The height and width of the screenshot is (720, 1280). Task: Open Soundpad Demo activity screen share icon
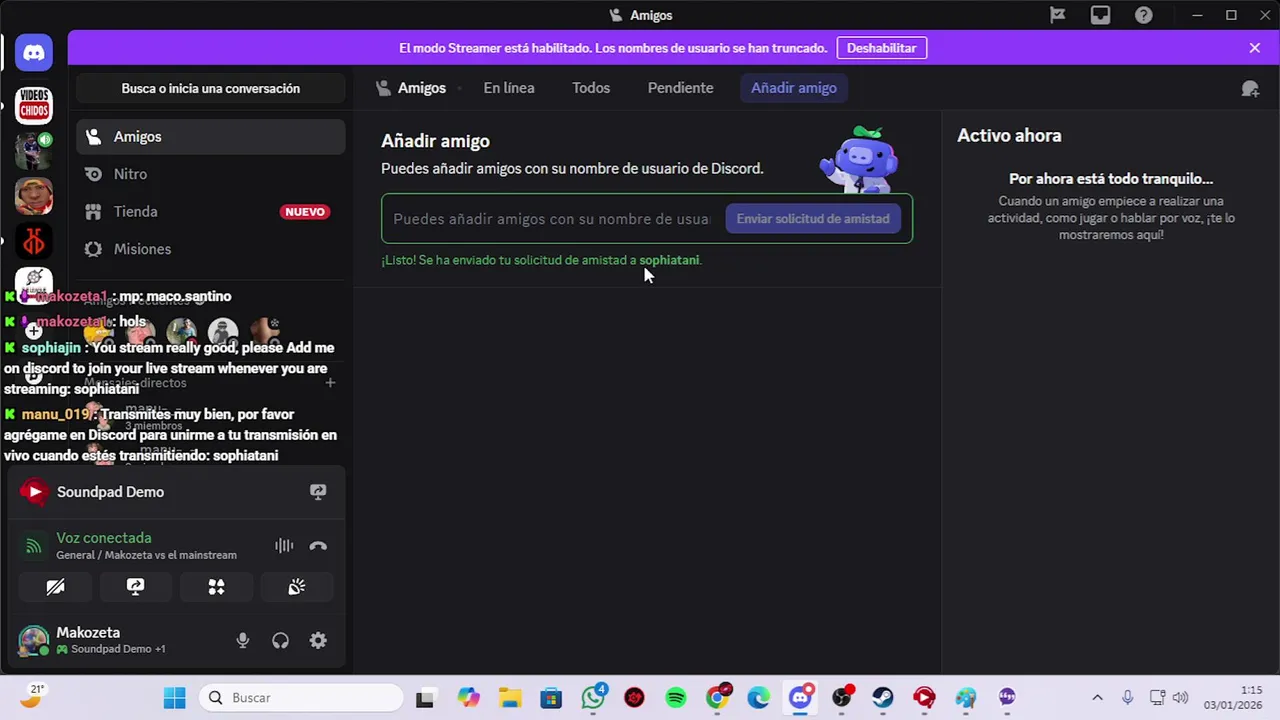pyautogui.click(x=318, y=492)
